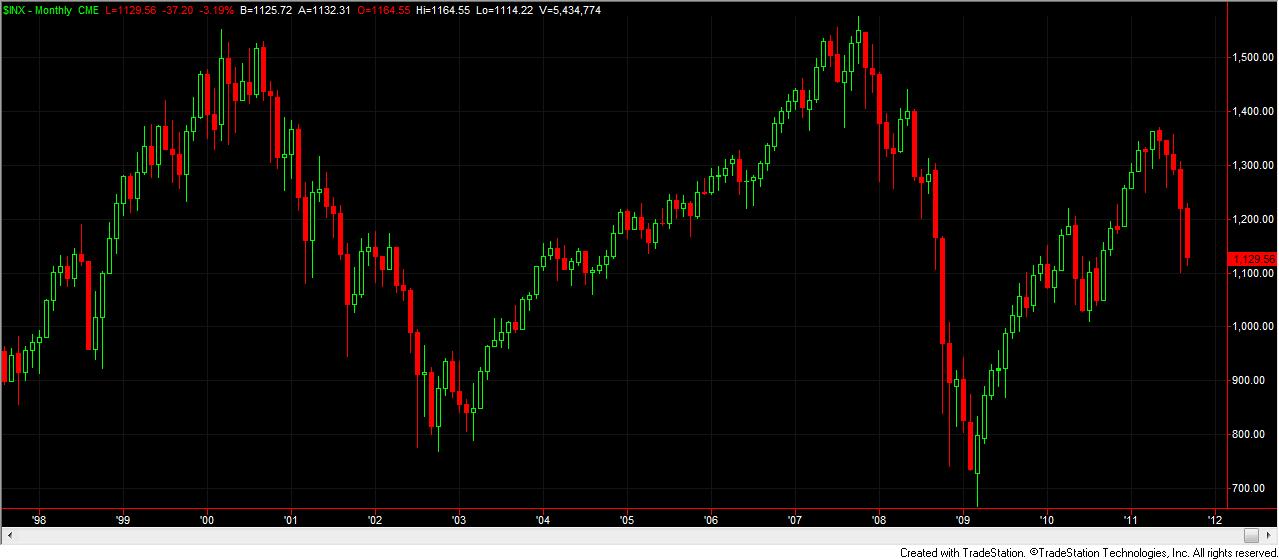Click the L=1129.56 last price value
Screen dimensions: 1279x559
(131, 10)
